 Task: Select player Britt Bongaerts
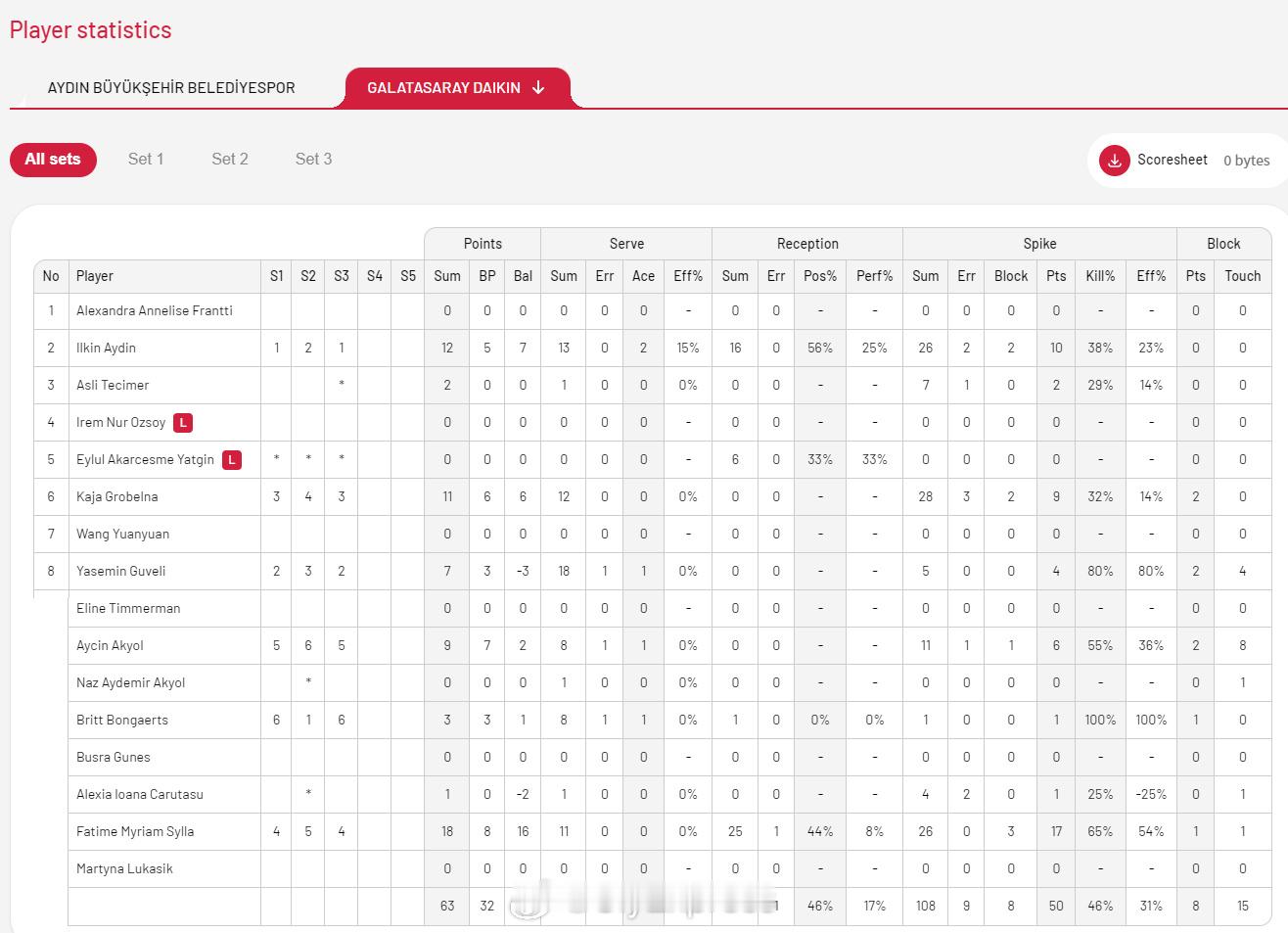tap(122, 720)
